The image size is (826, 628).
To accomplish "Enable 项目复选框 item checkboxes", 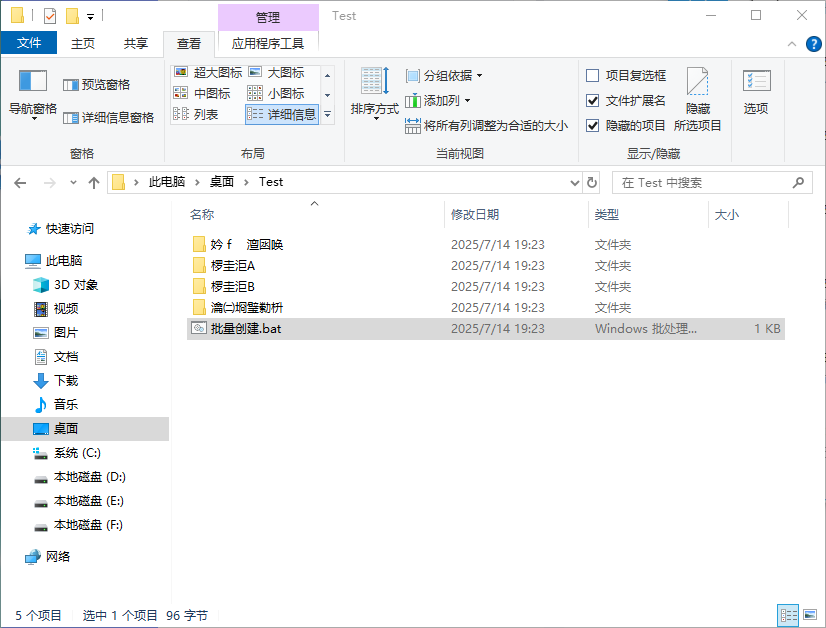I will (593, 77).
